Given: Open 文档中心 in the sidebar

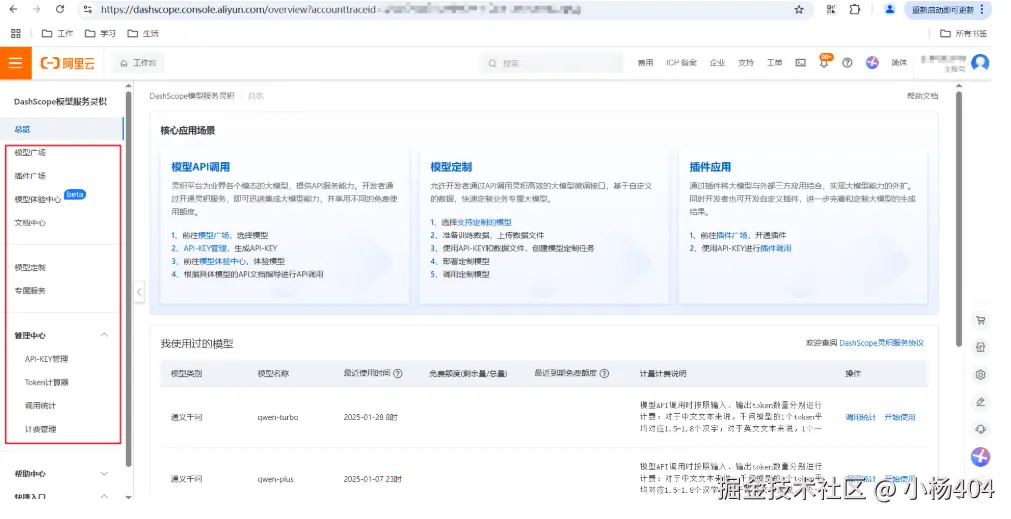Looking at the screenshot, I should click(x=30, y=223).
